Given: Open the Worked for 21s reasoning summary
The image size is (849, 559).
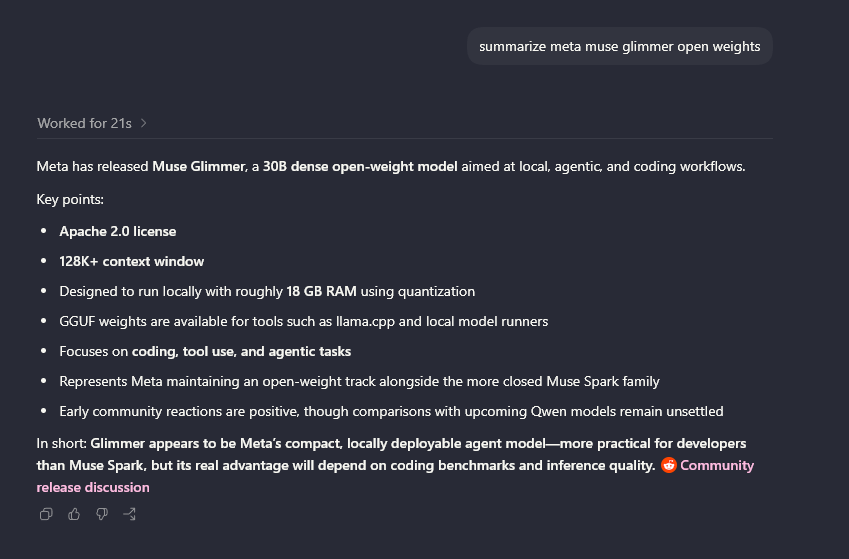Looking at the screenshot, I should [84, 123].
